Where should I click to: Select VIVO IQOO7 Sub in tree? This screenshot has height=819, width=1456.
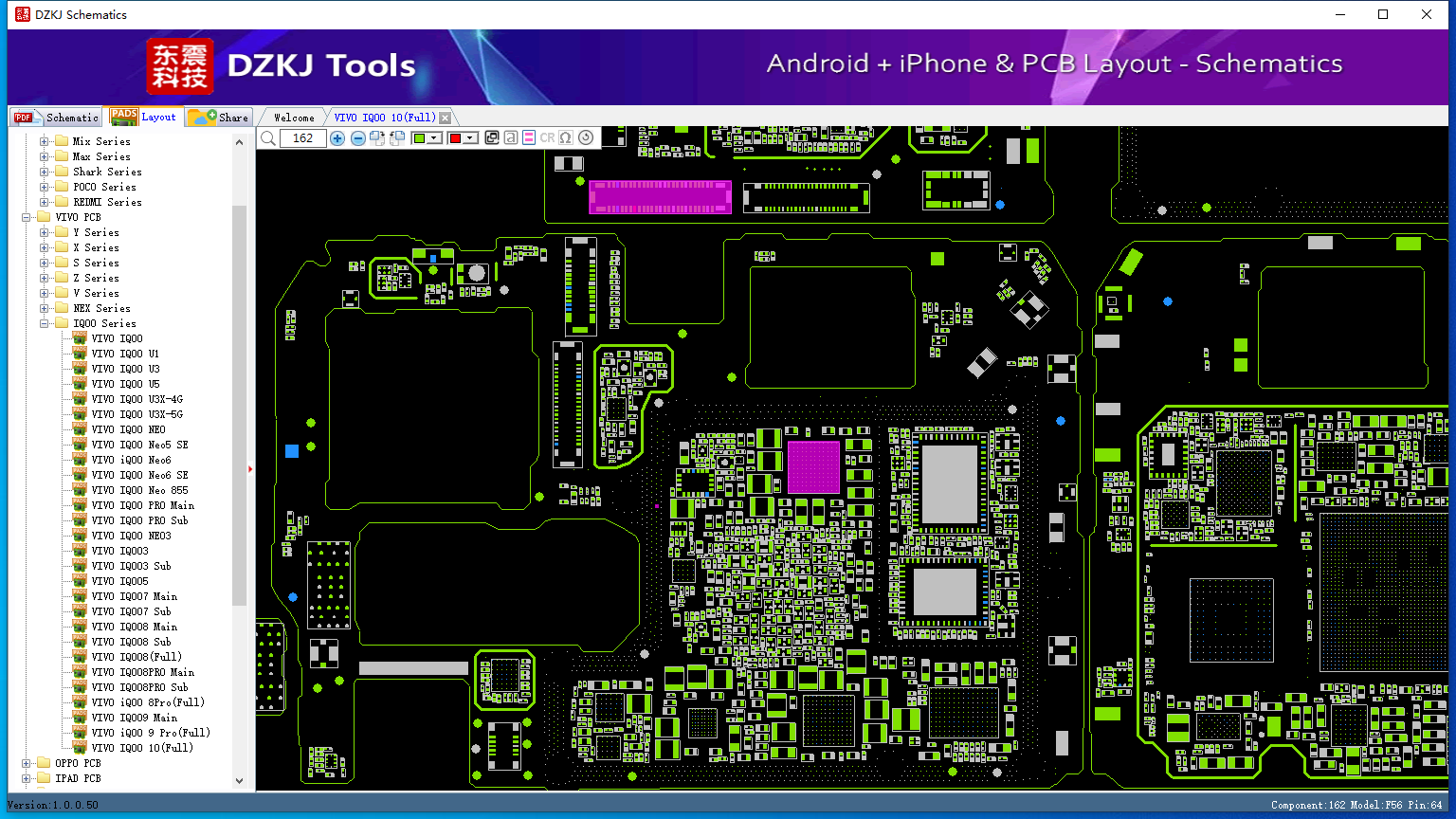pyautogui.click(x=132, y=611)
